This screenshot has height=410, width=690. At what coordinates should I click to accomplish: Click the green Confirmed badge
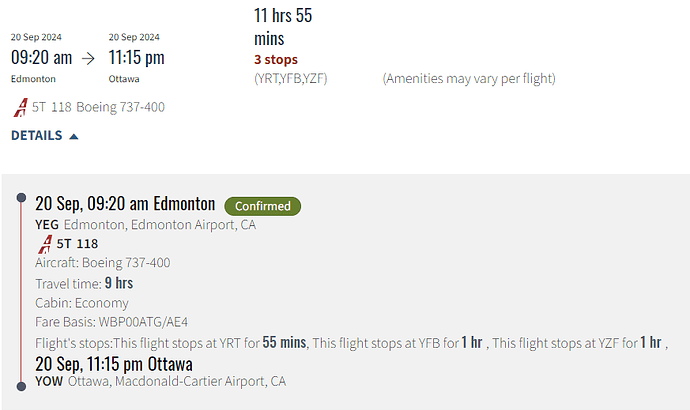(x=262, y=206)
